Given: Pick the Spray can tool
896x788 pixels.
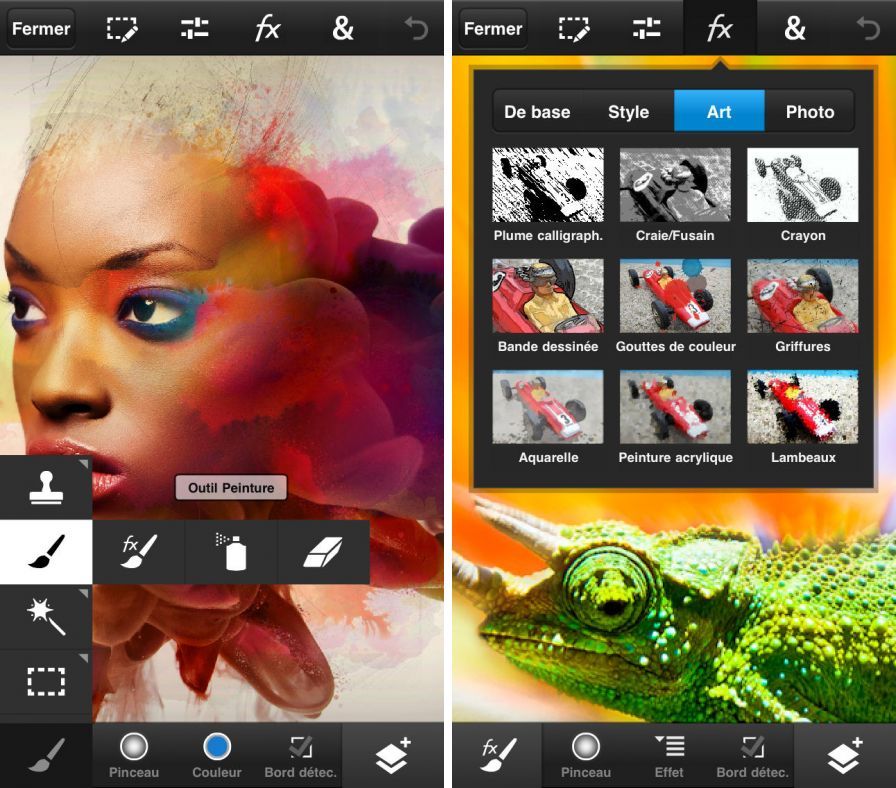Looking at the screenshot, I should [231, 551].
